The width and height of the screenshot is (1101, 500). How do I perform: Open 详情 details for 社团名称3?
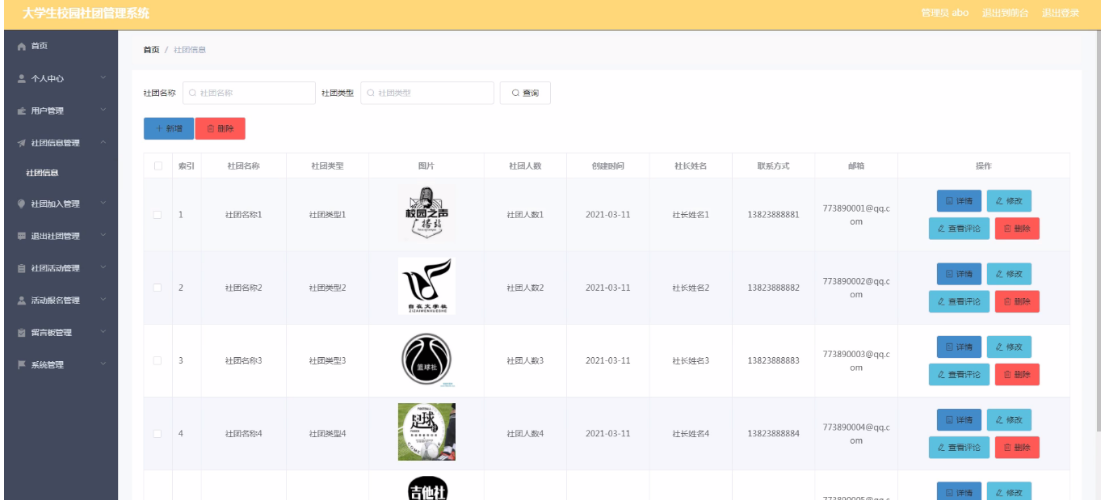point(959,347)
